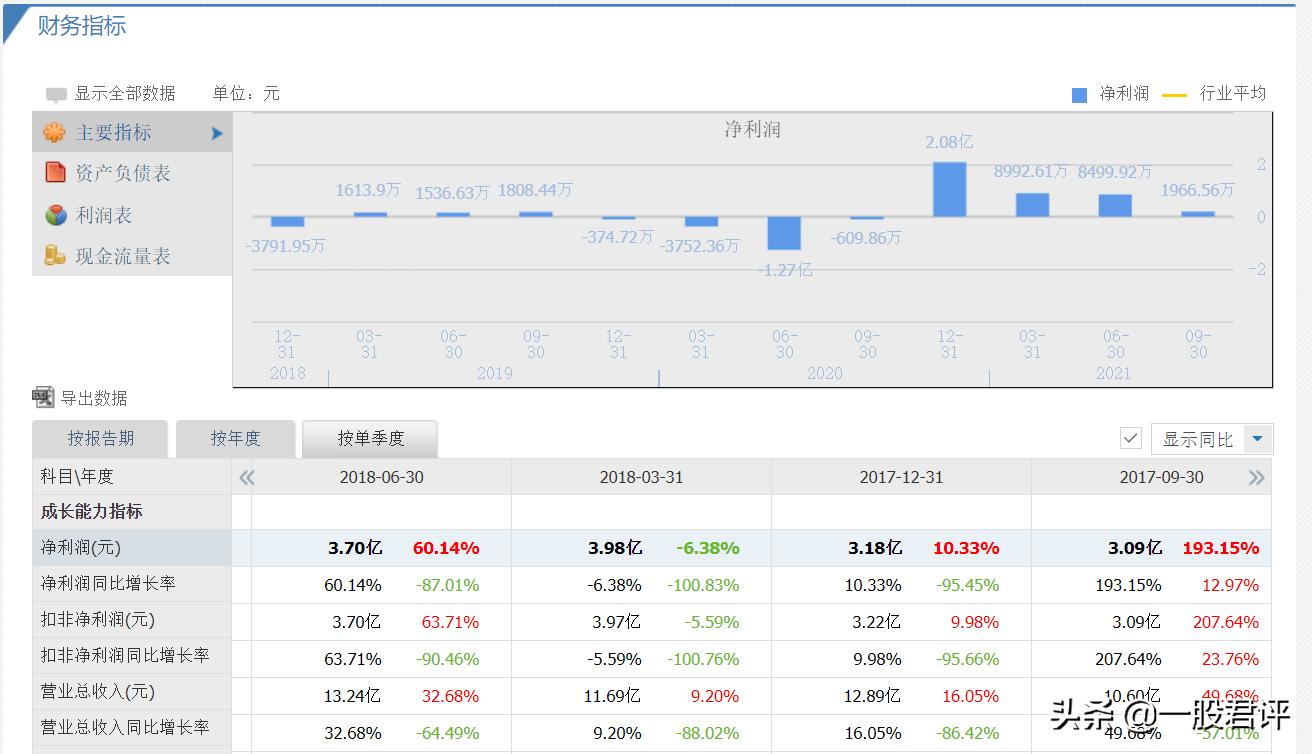Go to next periods with right double-arrow
The height and width of the screenshot is (754, 1312).
point(1257,478)
